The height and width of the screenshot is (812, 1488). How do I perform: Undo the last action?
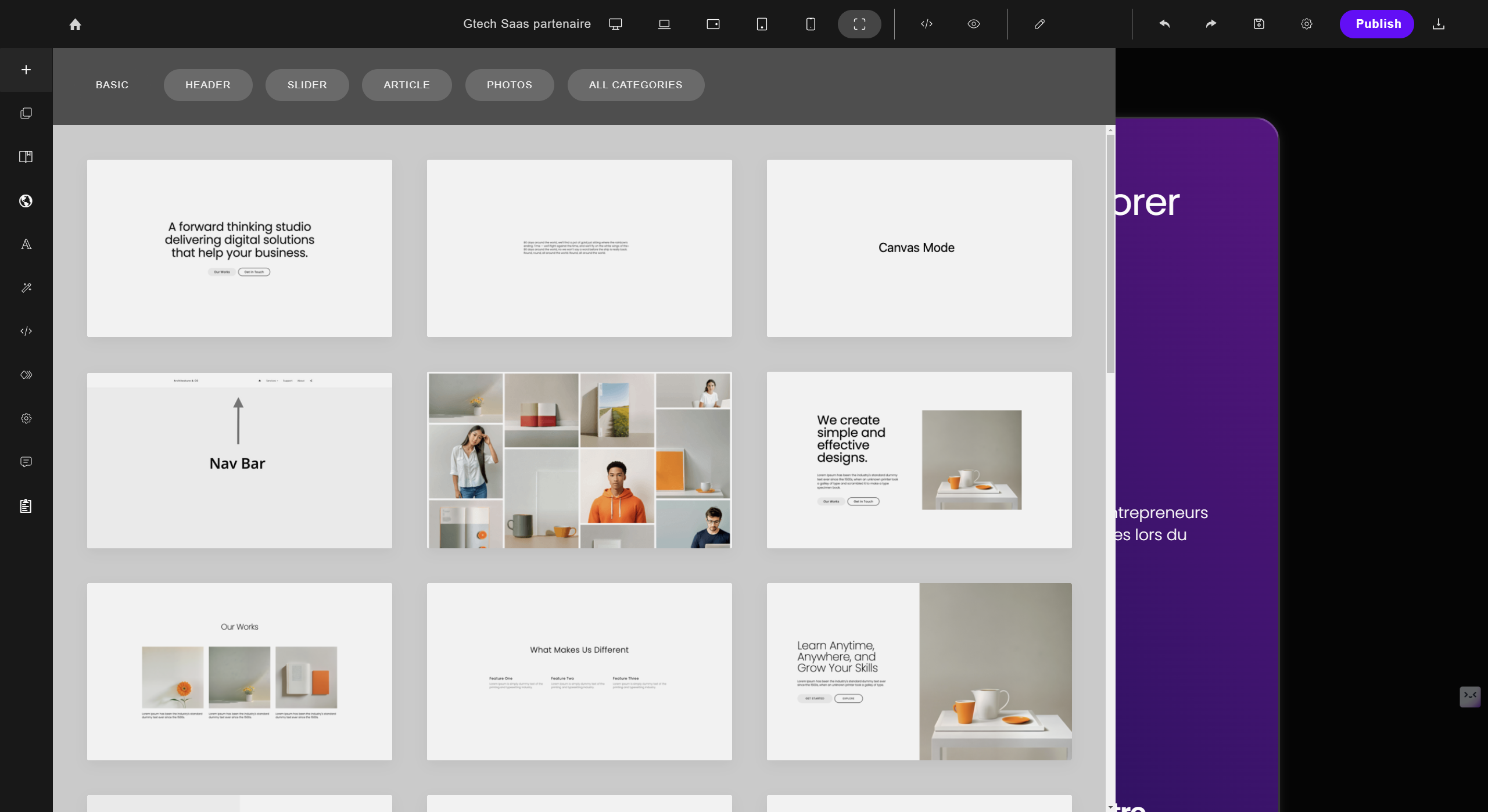click(1164, 24)
